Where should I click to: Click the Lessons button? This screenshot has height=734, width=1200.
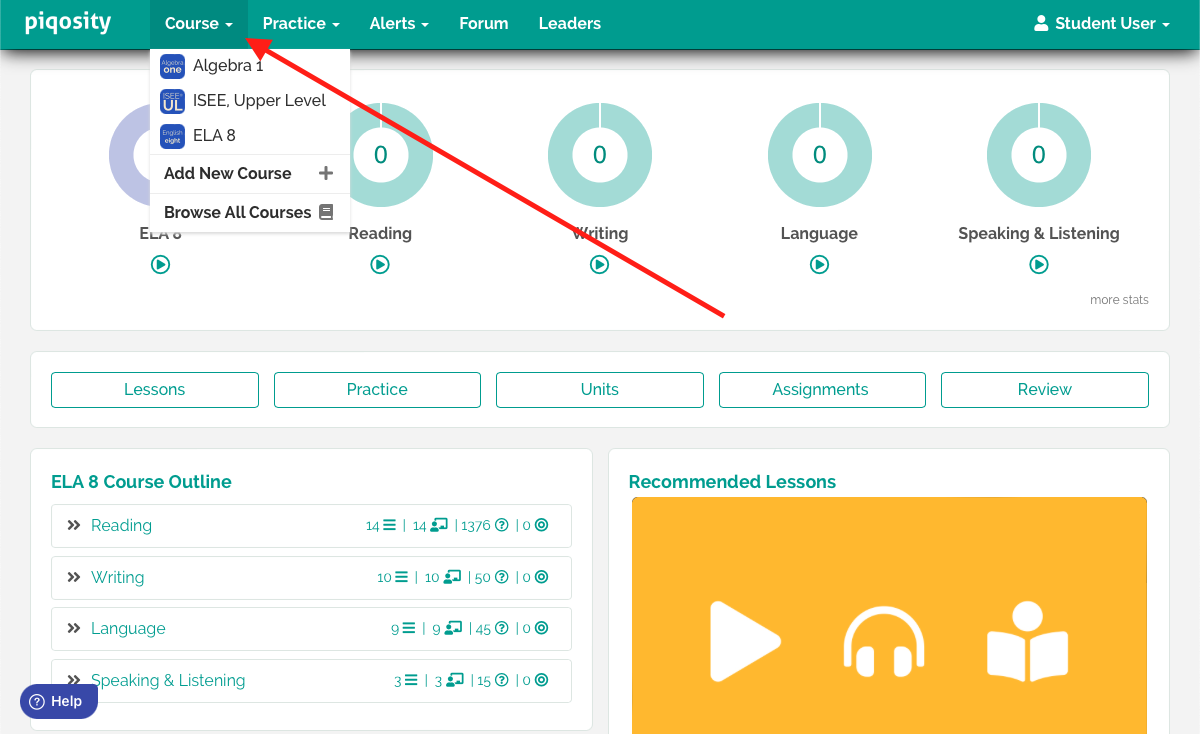155,390
